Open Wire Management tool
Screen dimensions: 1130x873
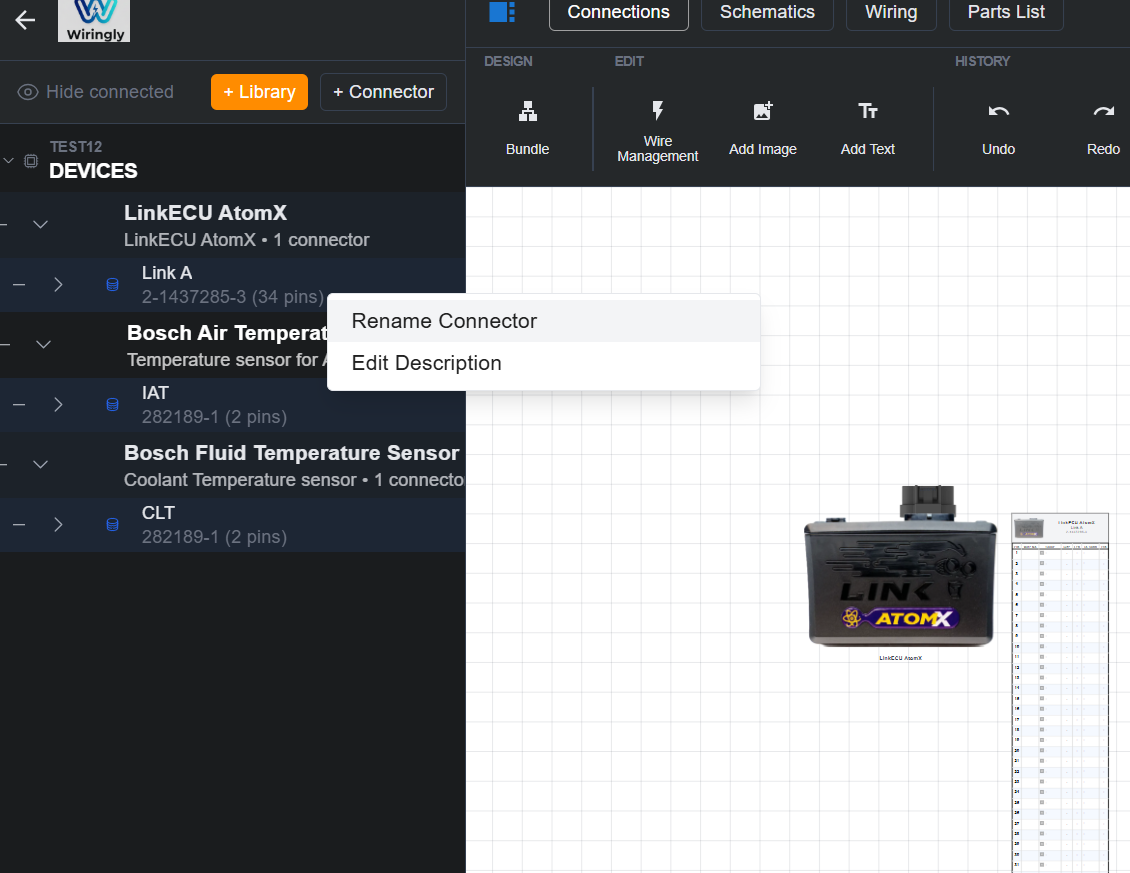(x=657, y=130)
